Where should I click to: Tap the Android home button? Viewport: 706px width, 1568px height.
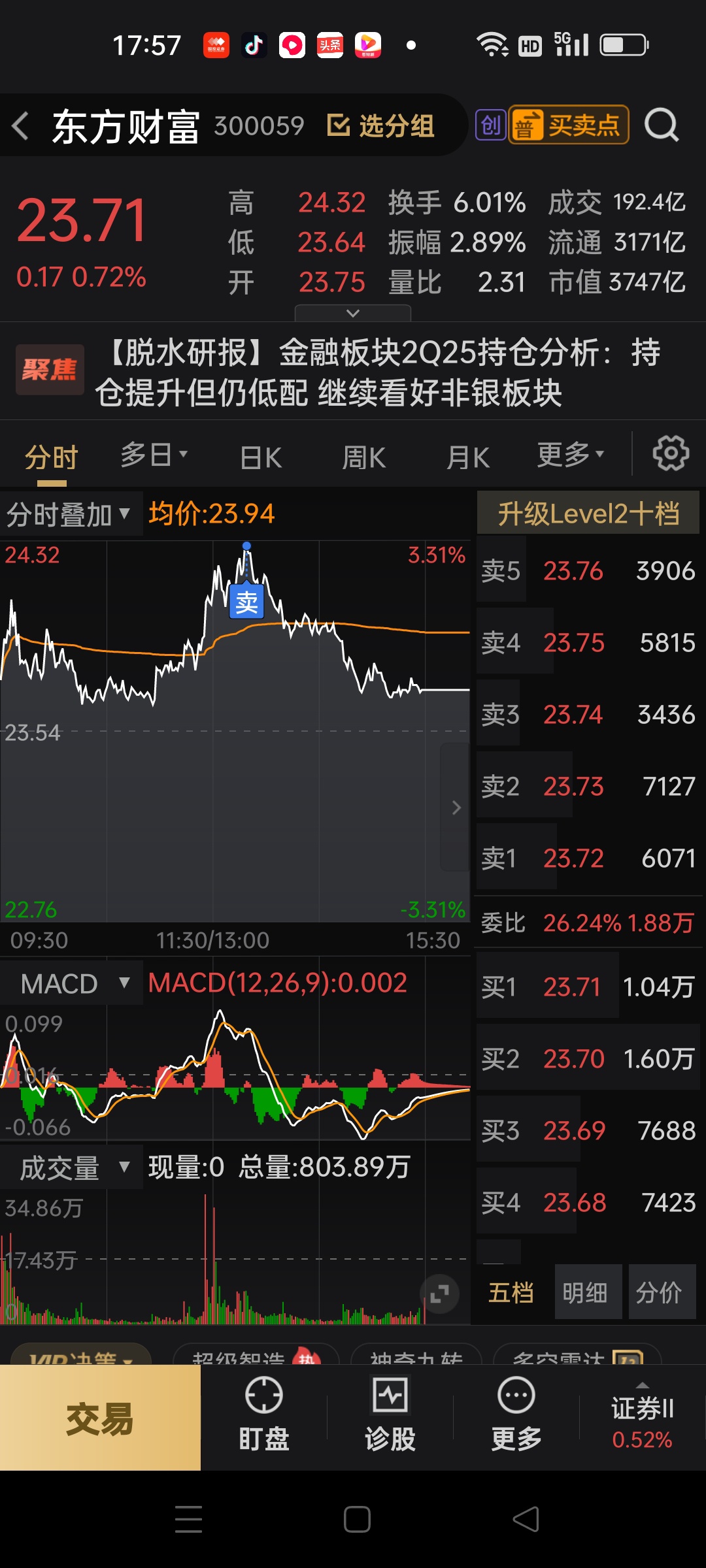[357, 1519]
